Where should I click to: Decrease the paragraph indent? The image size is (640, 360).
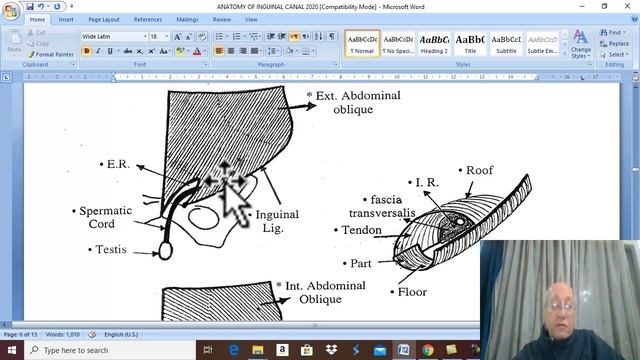[x=270, y=37]
